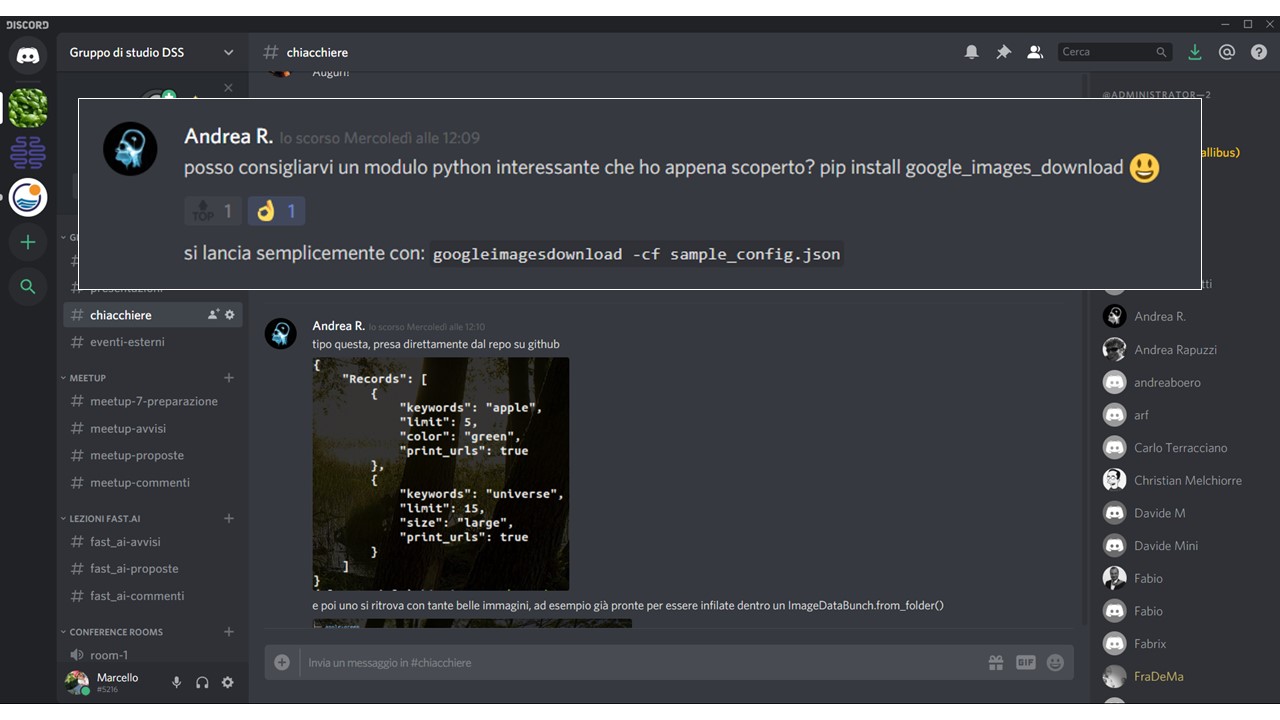Click message field Invia un messaggio
The height and width of the screenshot is (720, 1280).
(640, 663)
